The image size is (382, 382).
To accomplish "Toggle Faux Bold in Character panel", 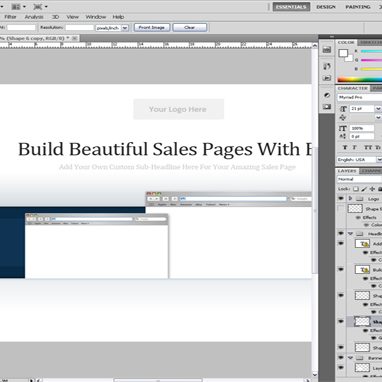I will (345, 147).
